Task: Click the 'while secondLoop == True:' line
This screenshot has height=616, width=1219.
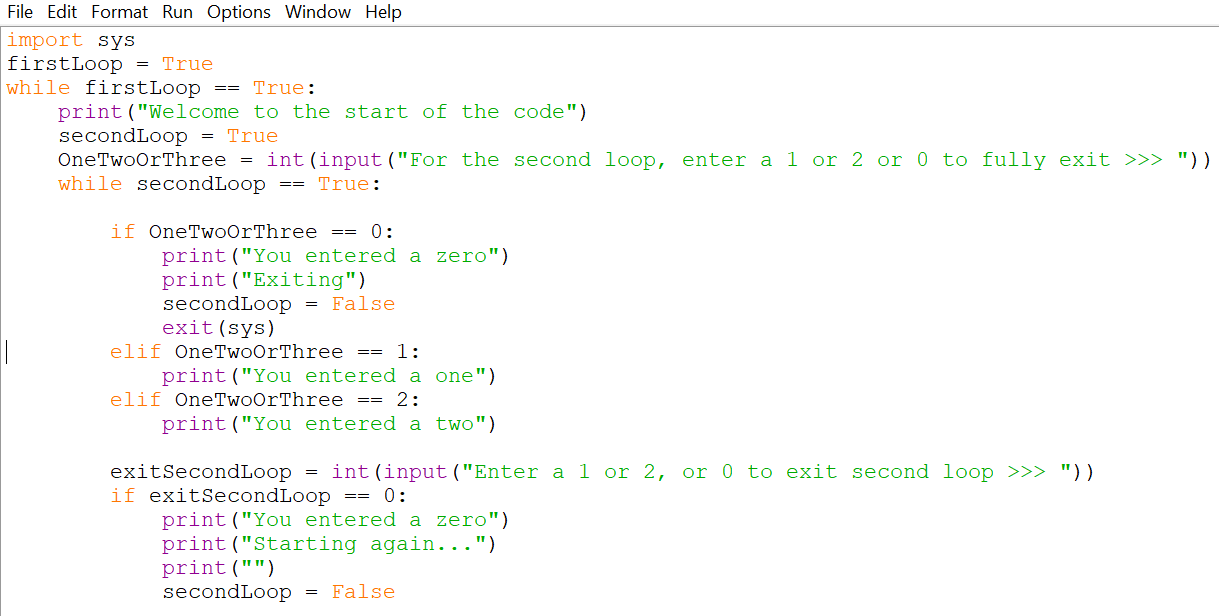Action: pyautogui.click(x=220, y=184)
